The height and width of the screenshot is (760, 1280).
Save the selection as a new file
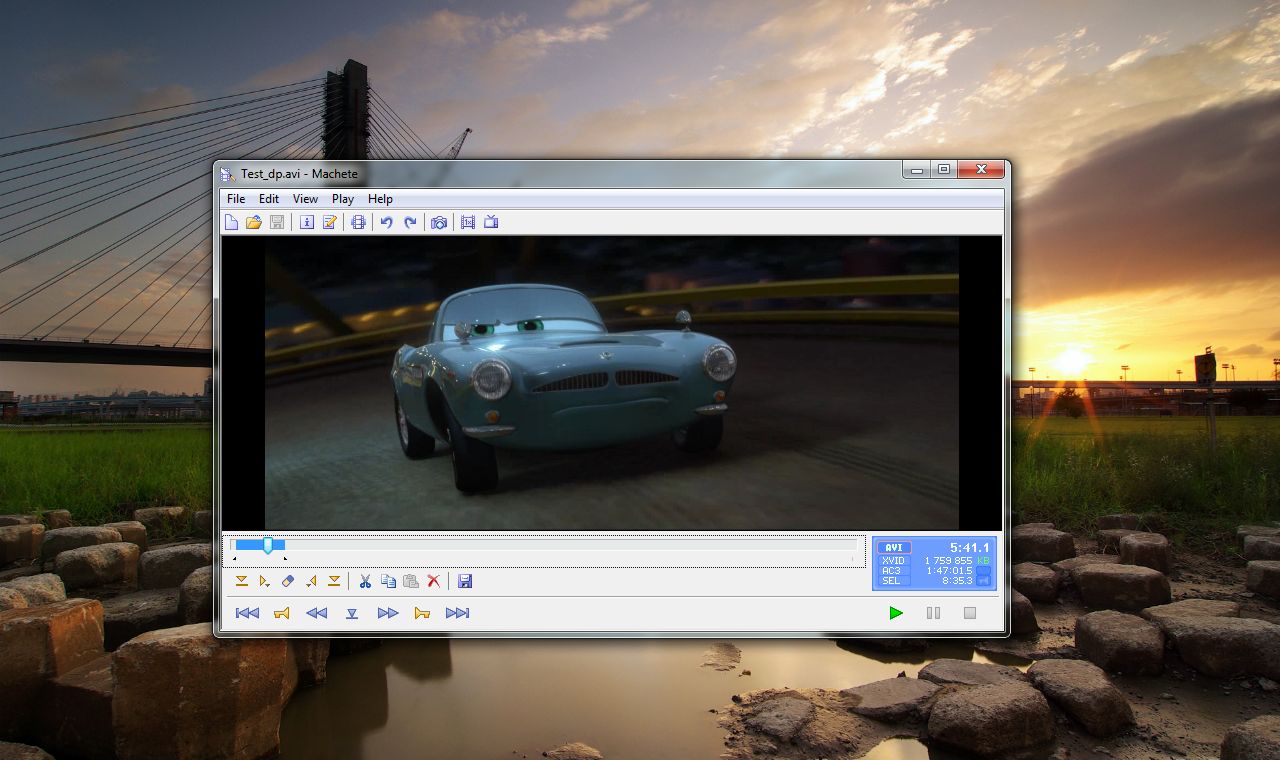[464, 581]
